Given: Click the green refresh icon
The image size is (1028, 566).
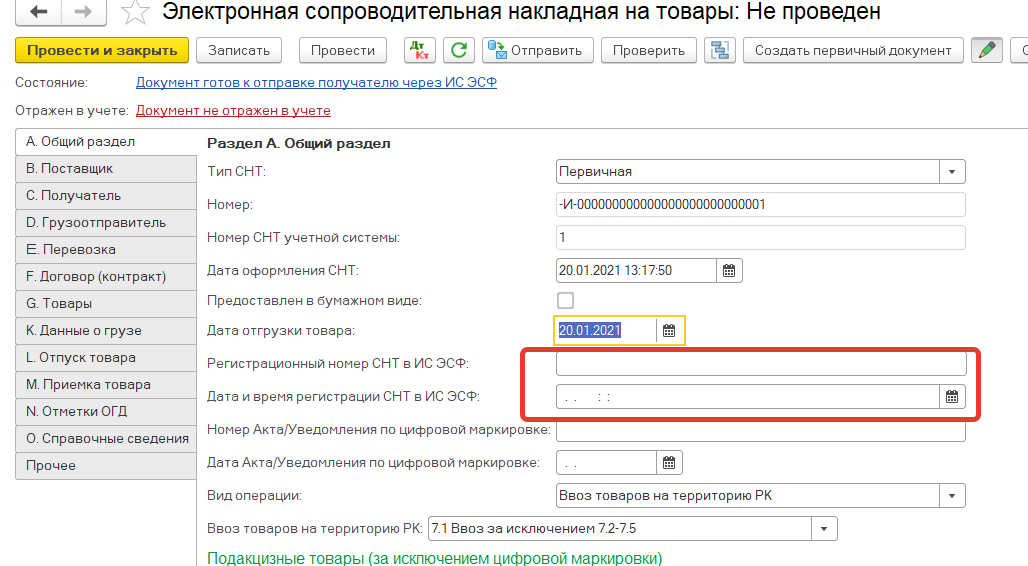Looking at the screenshot, I should click(x=459, y=50).
